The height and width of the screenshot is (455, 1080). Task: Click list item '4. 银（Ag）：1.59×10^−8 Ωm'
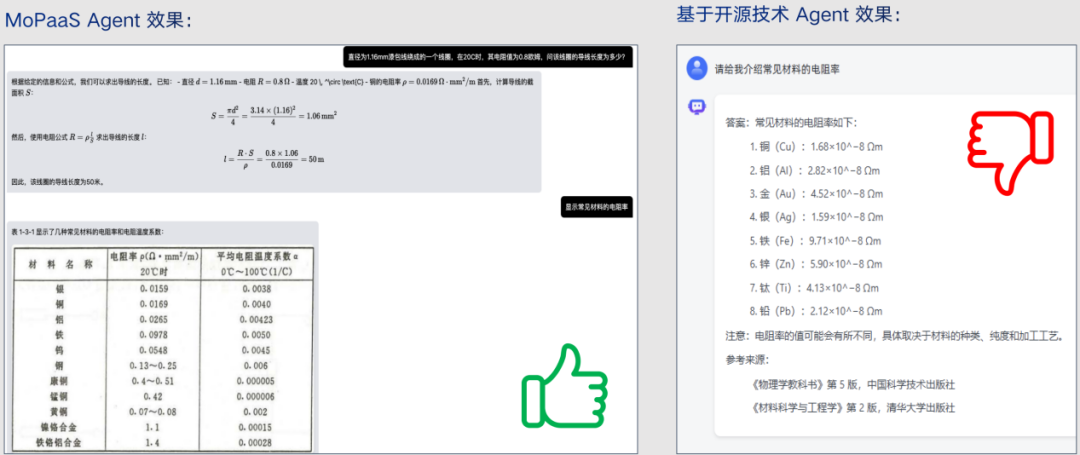coord(816,218)
